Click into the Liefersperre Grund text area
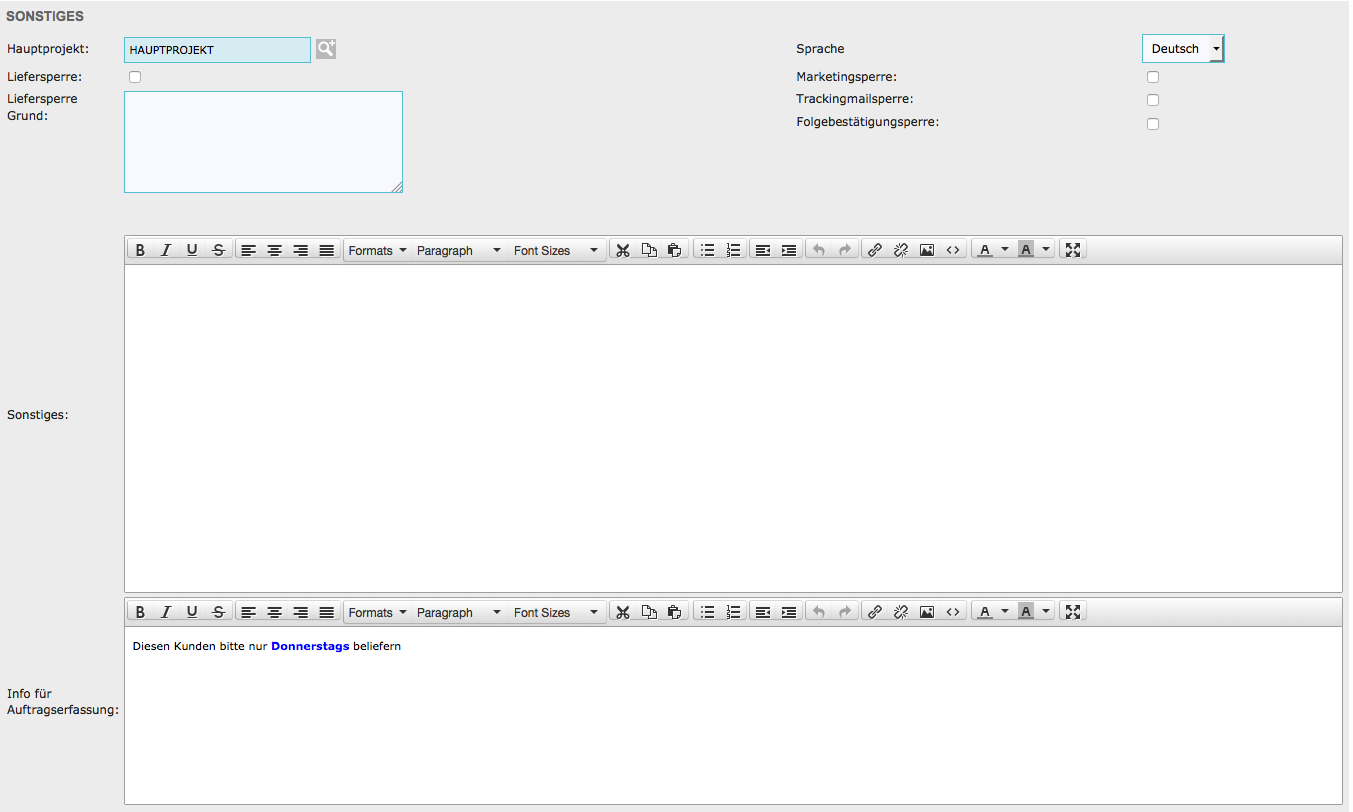 pos(263,141)
